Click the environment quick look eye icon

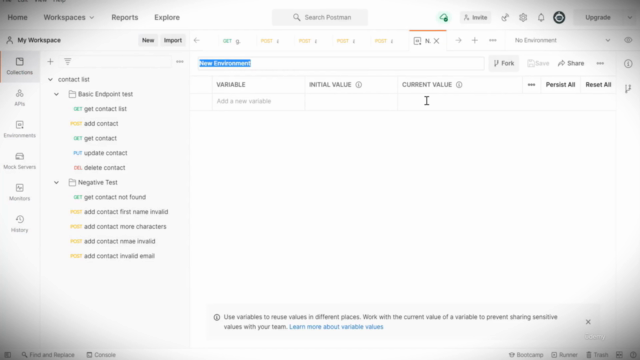click(628, 40)
